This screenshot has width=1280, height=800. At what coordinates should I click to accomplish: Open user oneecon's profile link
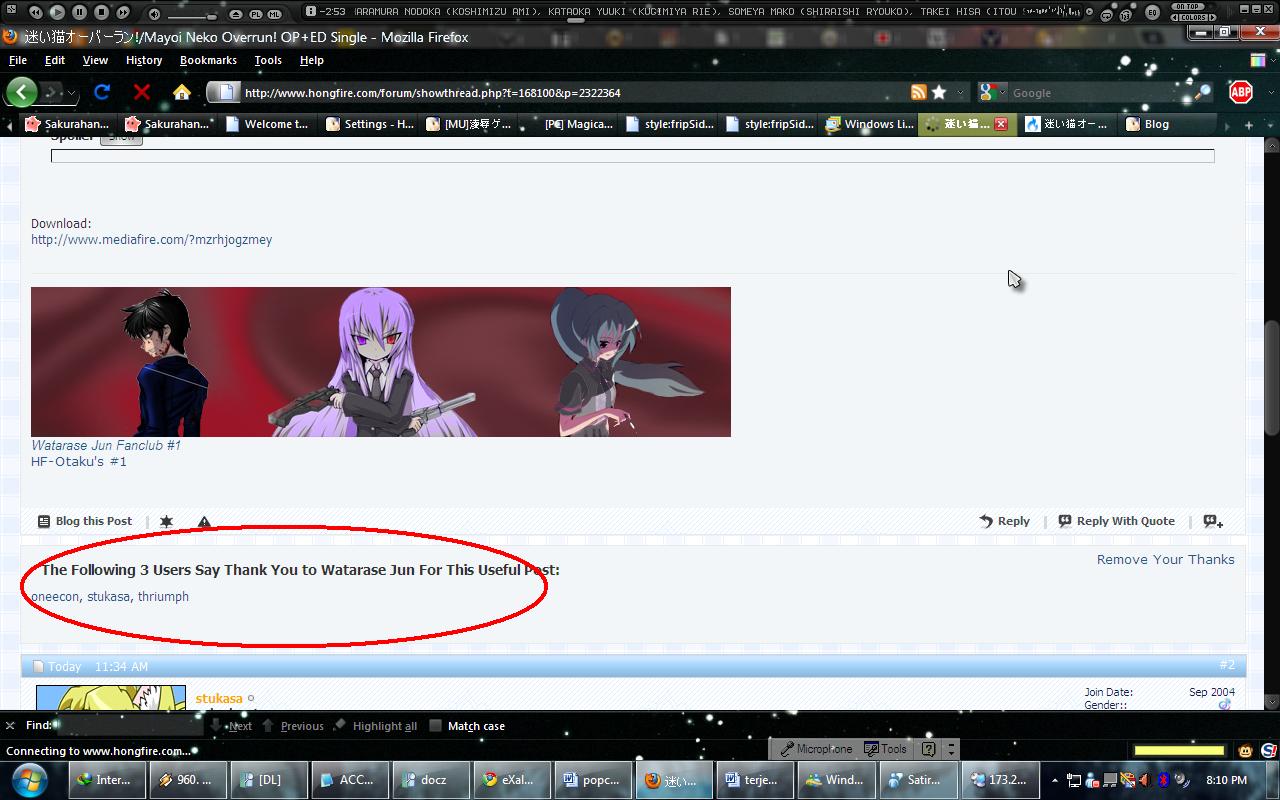[x=55, y=597]
